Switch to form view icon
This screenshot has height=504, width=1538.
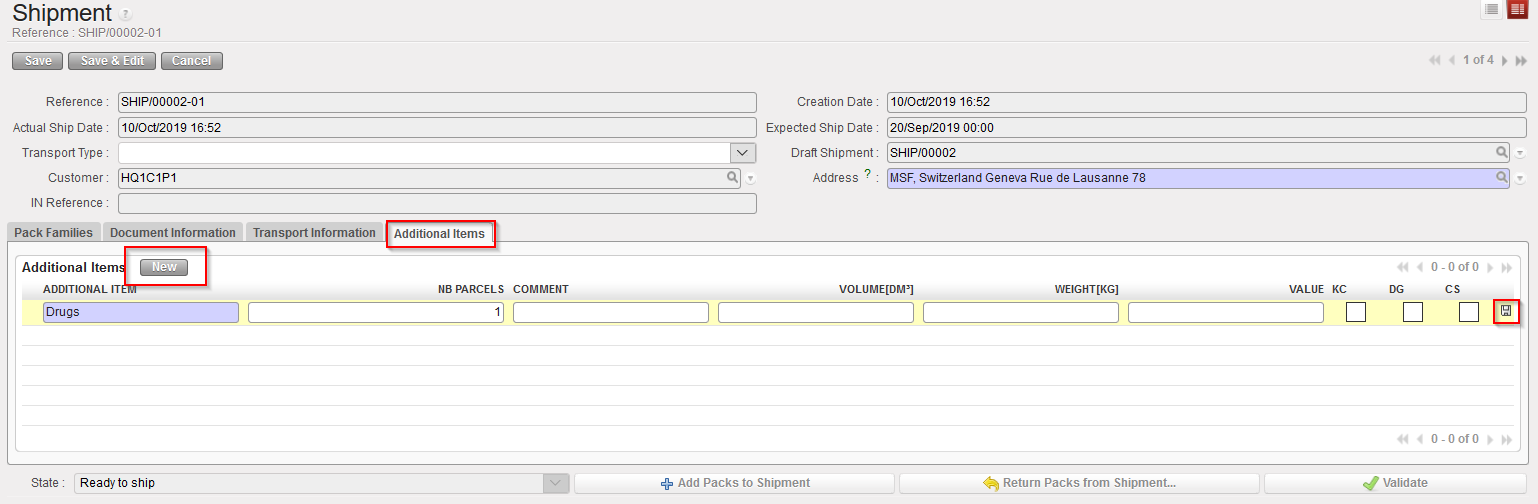point(1517,10)
